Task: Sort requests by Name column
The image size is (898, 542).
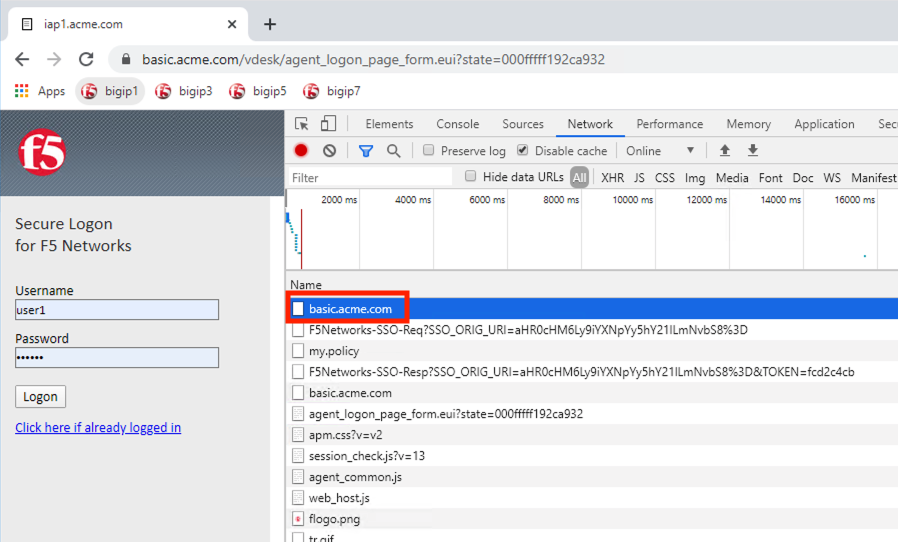Action: point(306,285)
